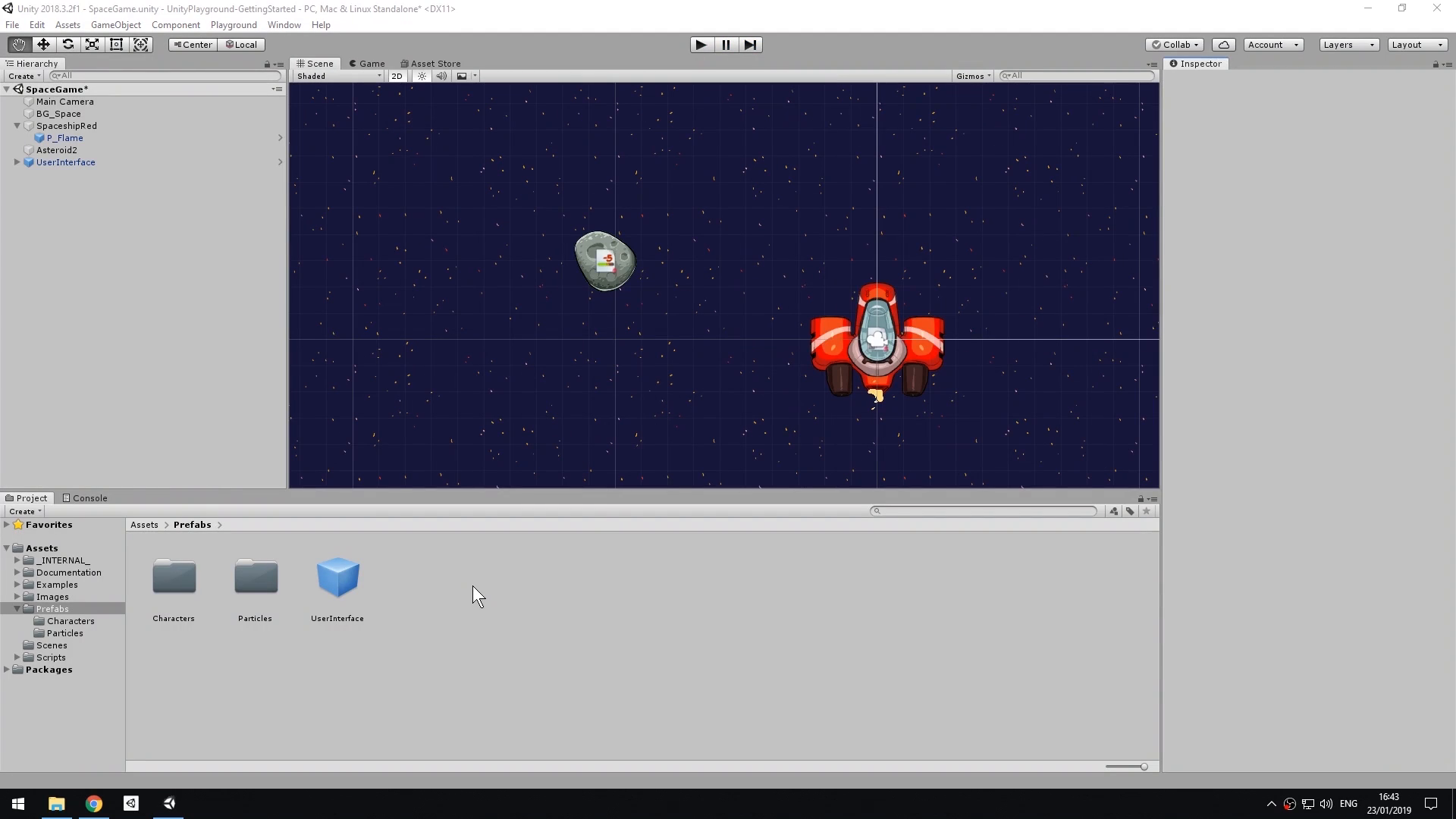Start Play mode
The width and height of the screenshot is (1456, 819).
click(x=701, y=45)
